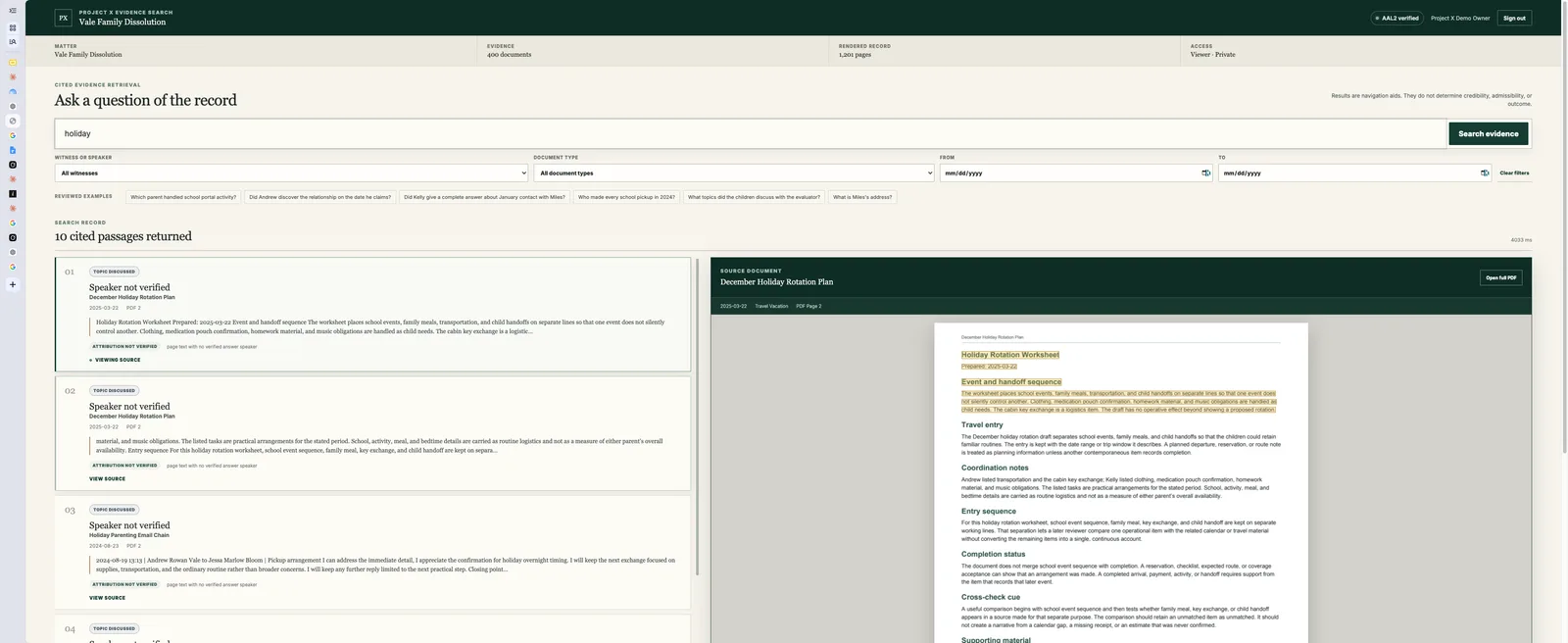This screenshot has height=643, width=1568.
Task: Click 'Vale Family Dissolution' title in top bar
Action: coord(122,22)
